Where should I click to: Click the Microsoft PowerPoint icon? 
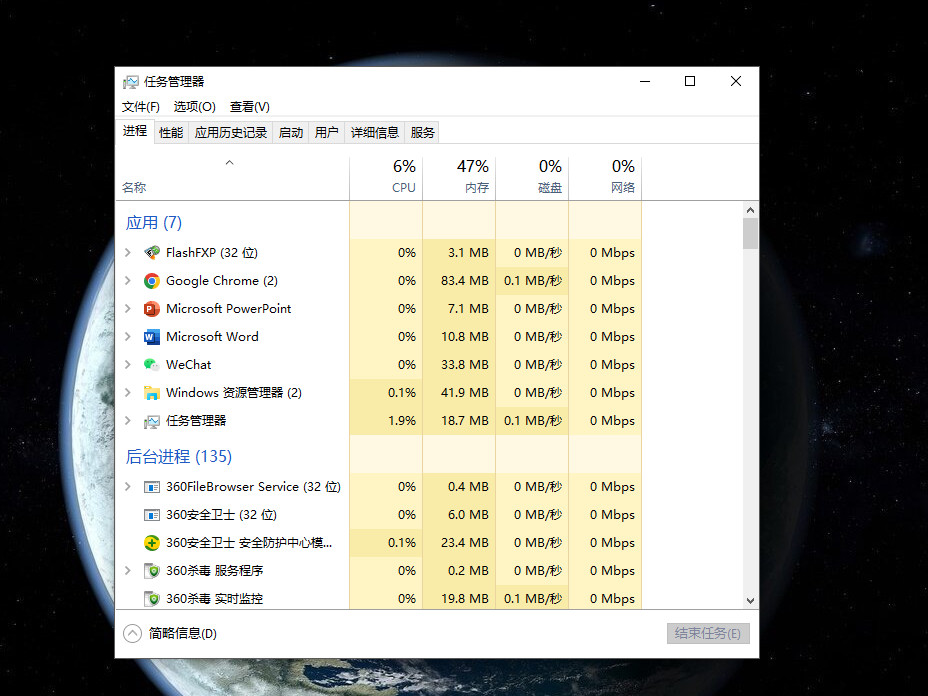coord(152,309)
